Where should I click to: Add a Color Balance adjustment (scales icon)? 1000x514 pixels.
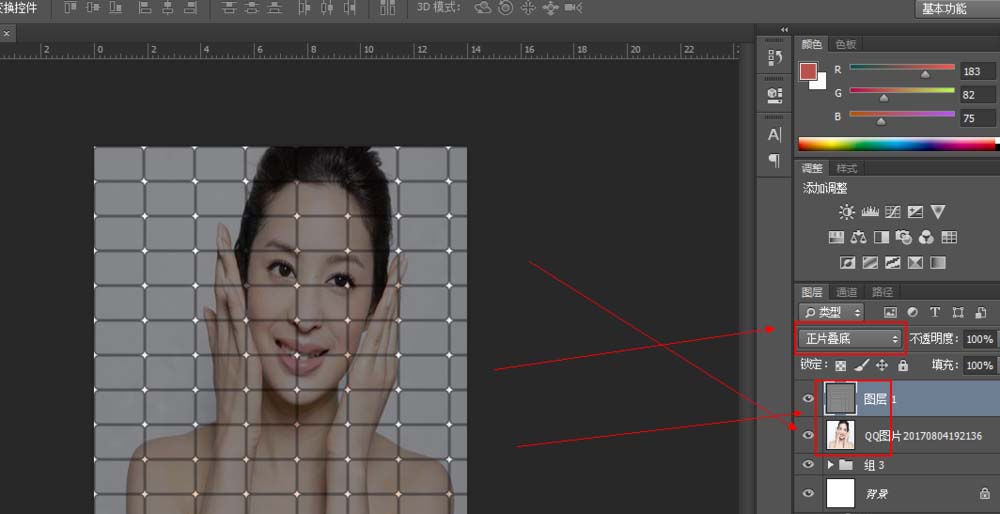point(858,237)
